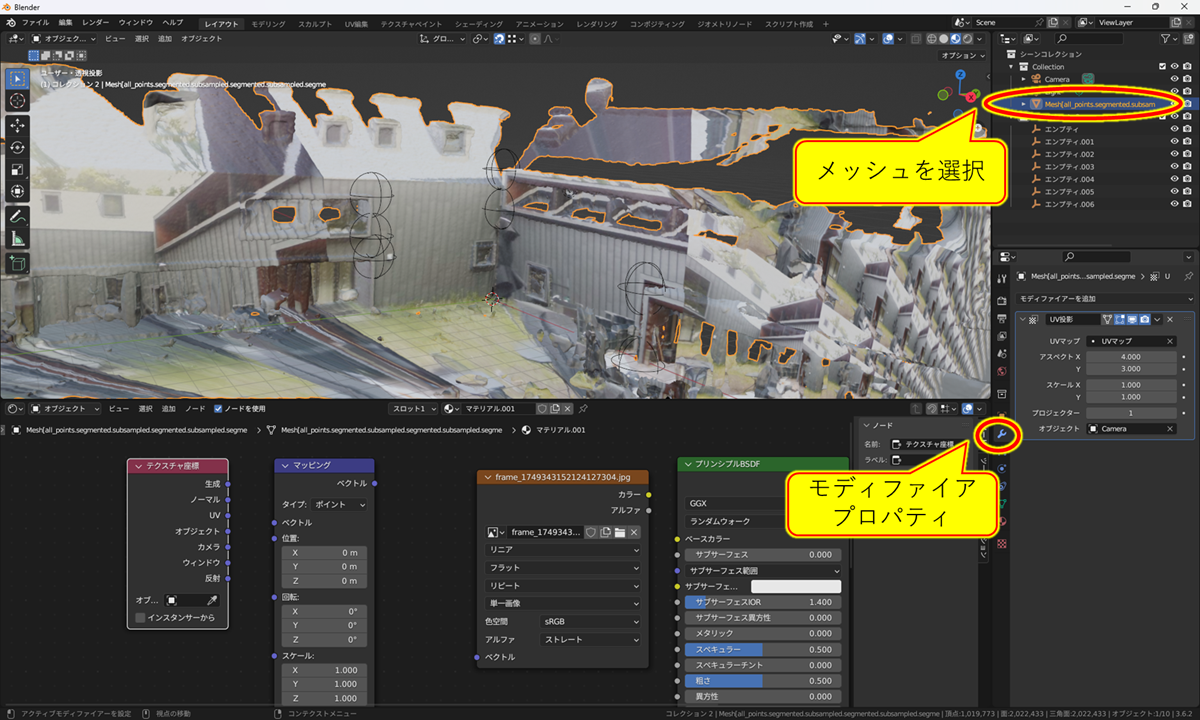This screenshot has height=720, width=1200.
Task: Activate the Measure tool
Action: pos(18,239)
